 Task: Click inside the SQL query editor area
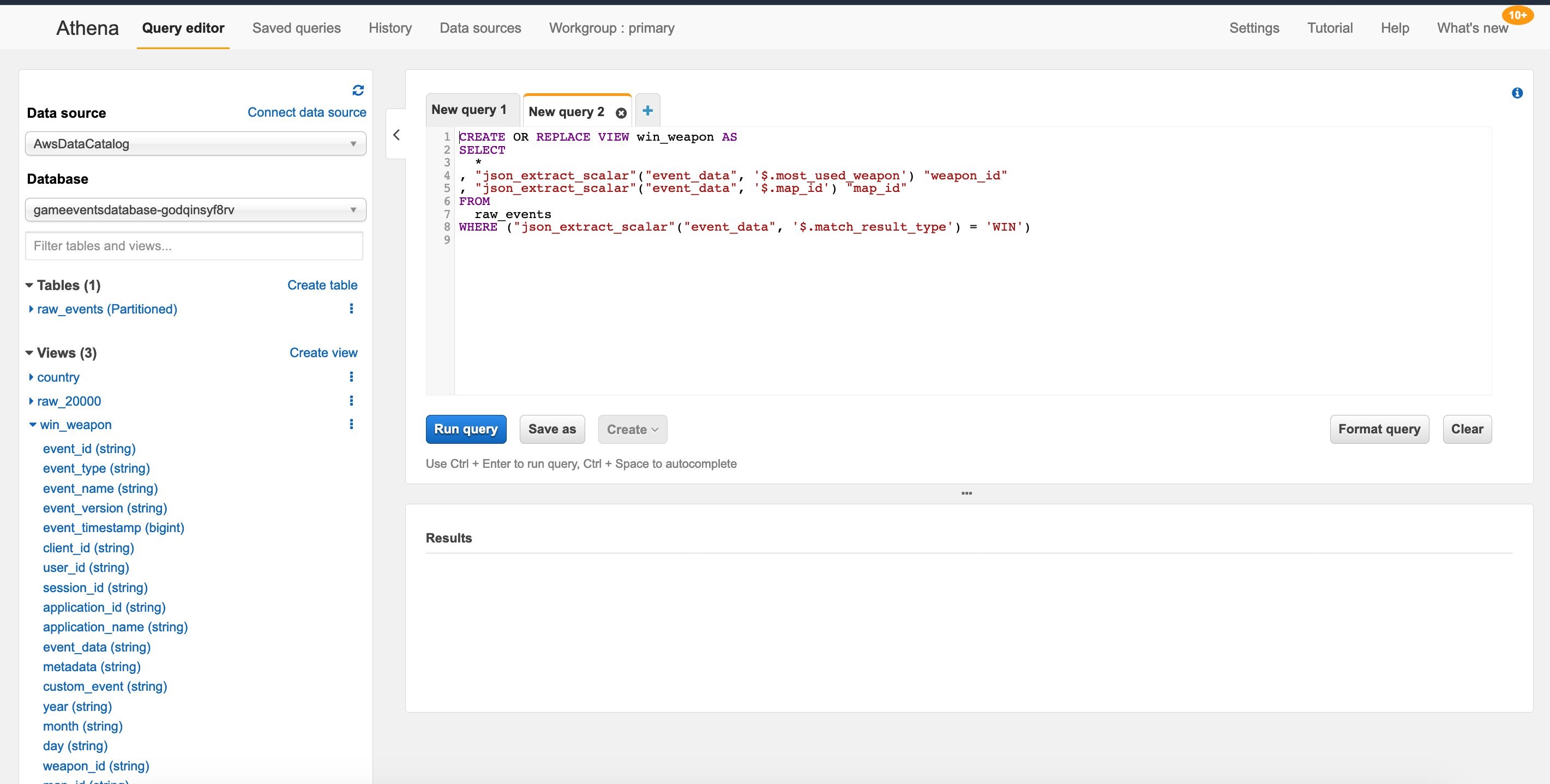[972, 261]
